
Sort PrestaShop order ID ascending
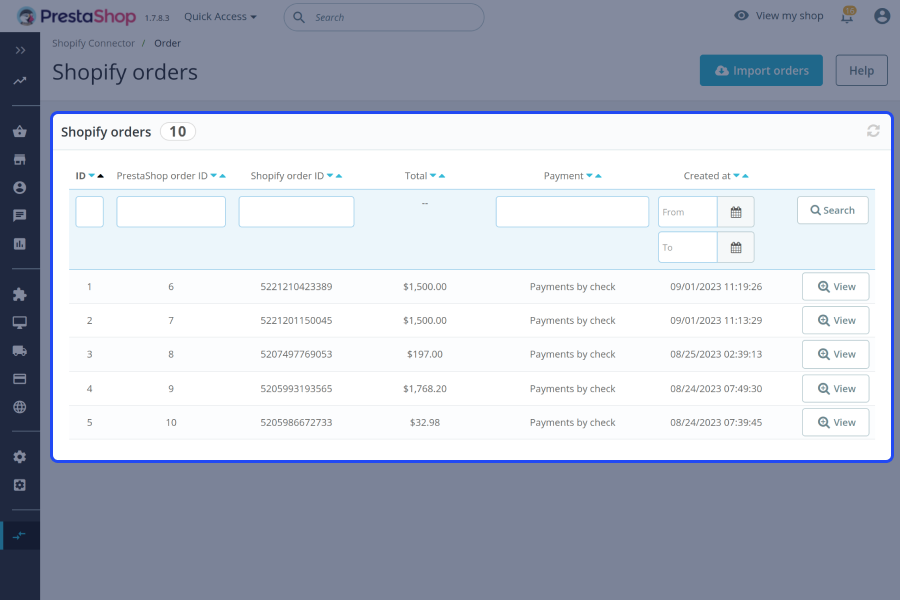(x=223, y=176)
